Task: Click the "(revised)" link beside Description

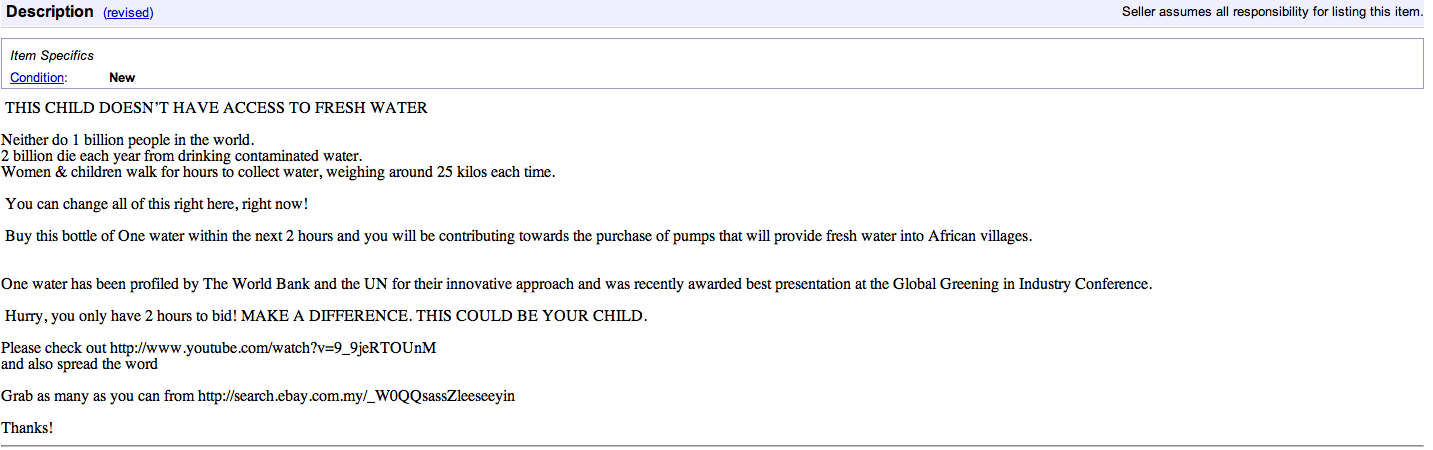Action: [128, 13]
